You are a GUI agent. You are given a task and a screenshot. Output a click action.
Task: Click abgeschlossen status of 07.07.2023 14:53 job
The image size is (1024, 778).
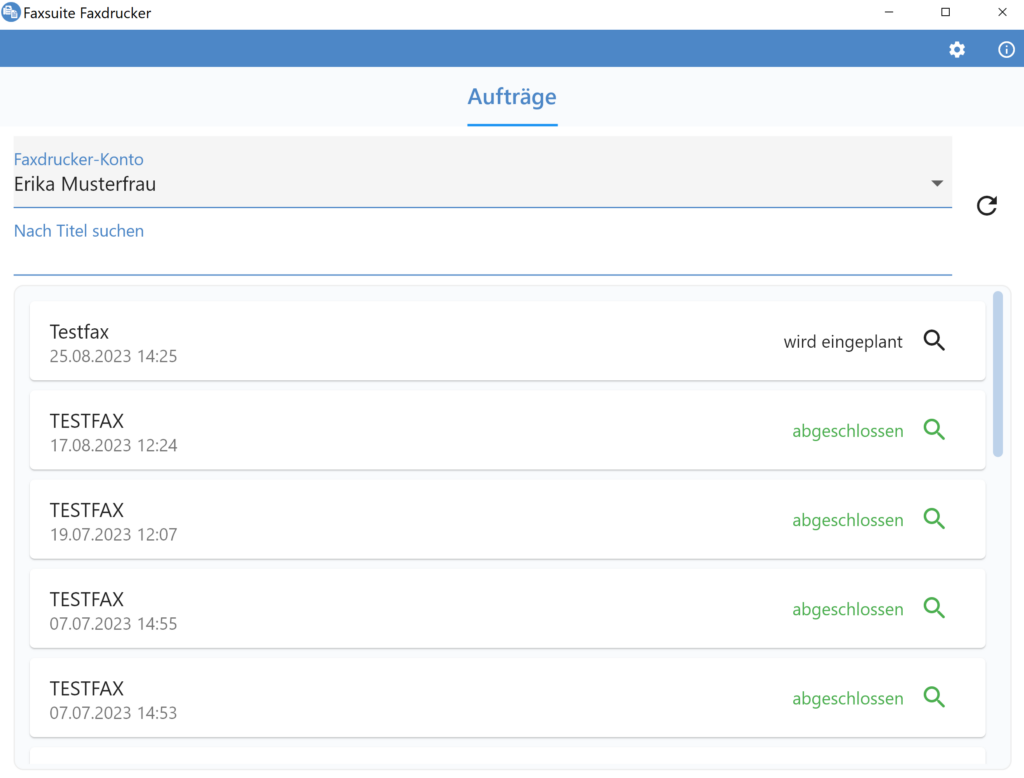click(848, 698)
